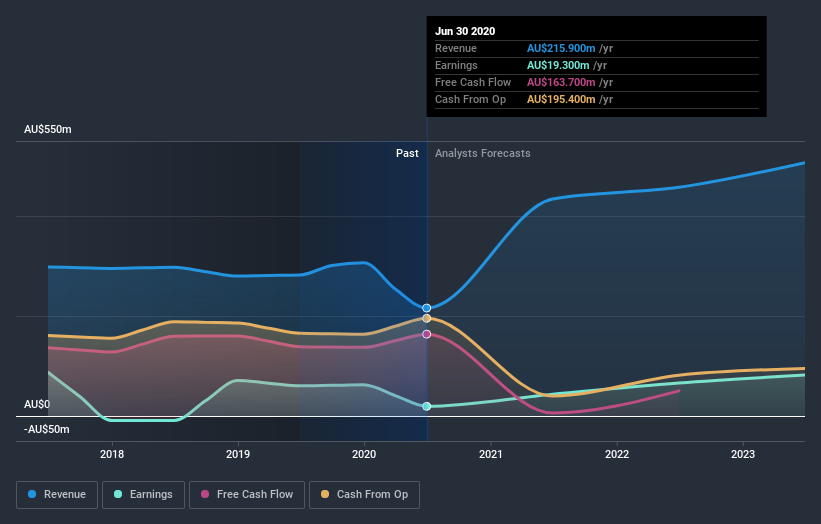Click the Free Cash Flow label in tooltip
Image resolution: width=821 pixels, height=524 pixels.
(473, 82)
